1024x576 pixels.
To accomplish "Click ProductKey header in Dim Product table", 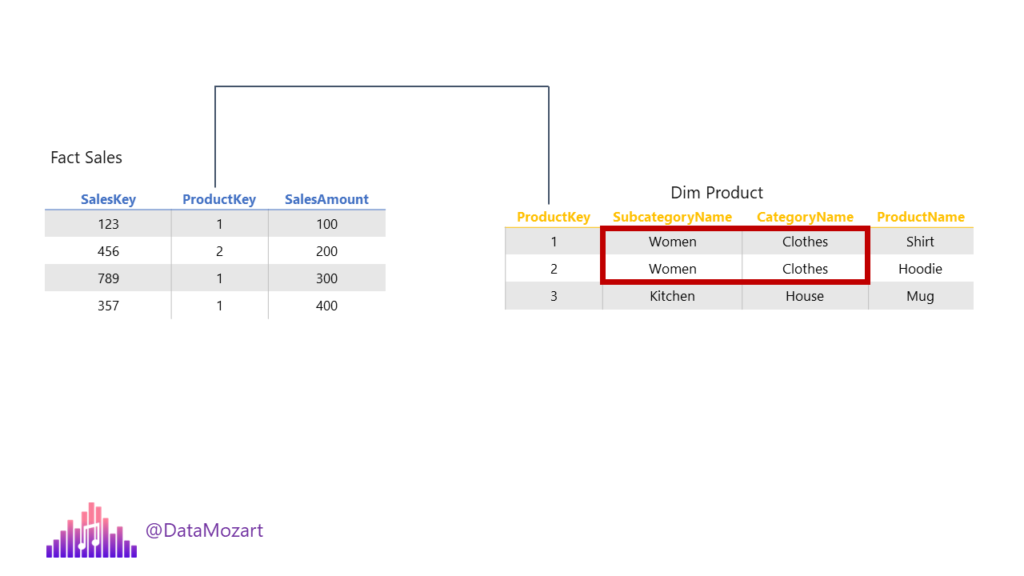I will point(553,217).
